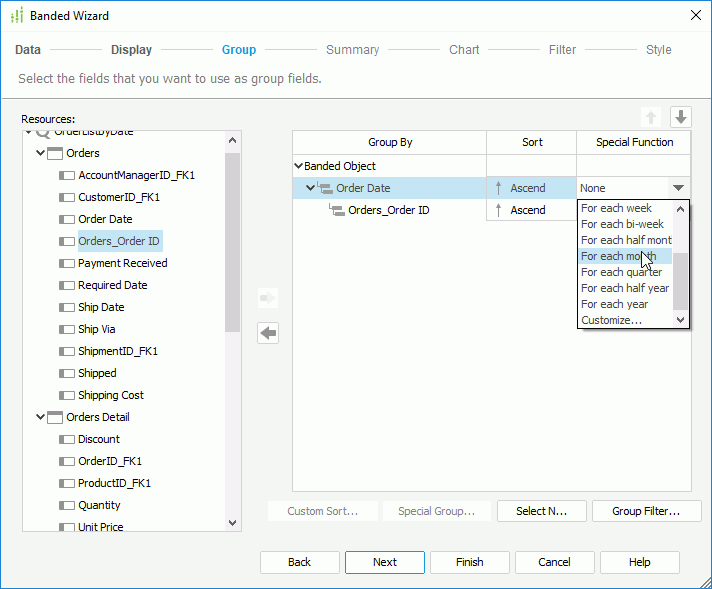Click the Banded Wizard title bar icon
The image size is (712, 589).
(17, 15)
